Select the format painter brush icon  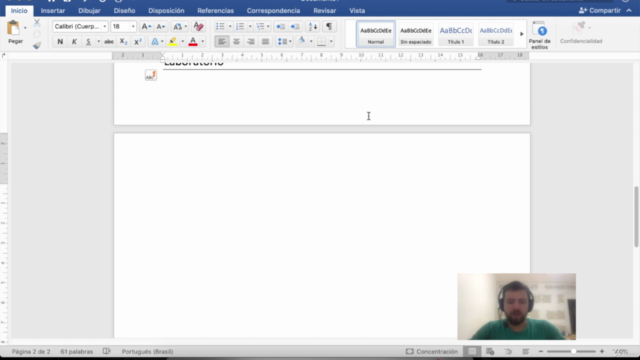[x=37, y=45]
